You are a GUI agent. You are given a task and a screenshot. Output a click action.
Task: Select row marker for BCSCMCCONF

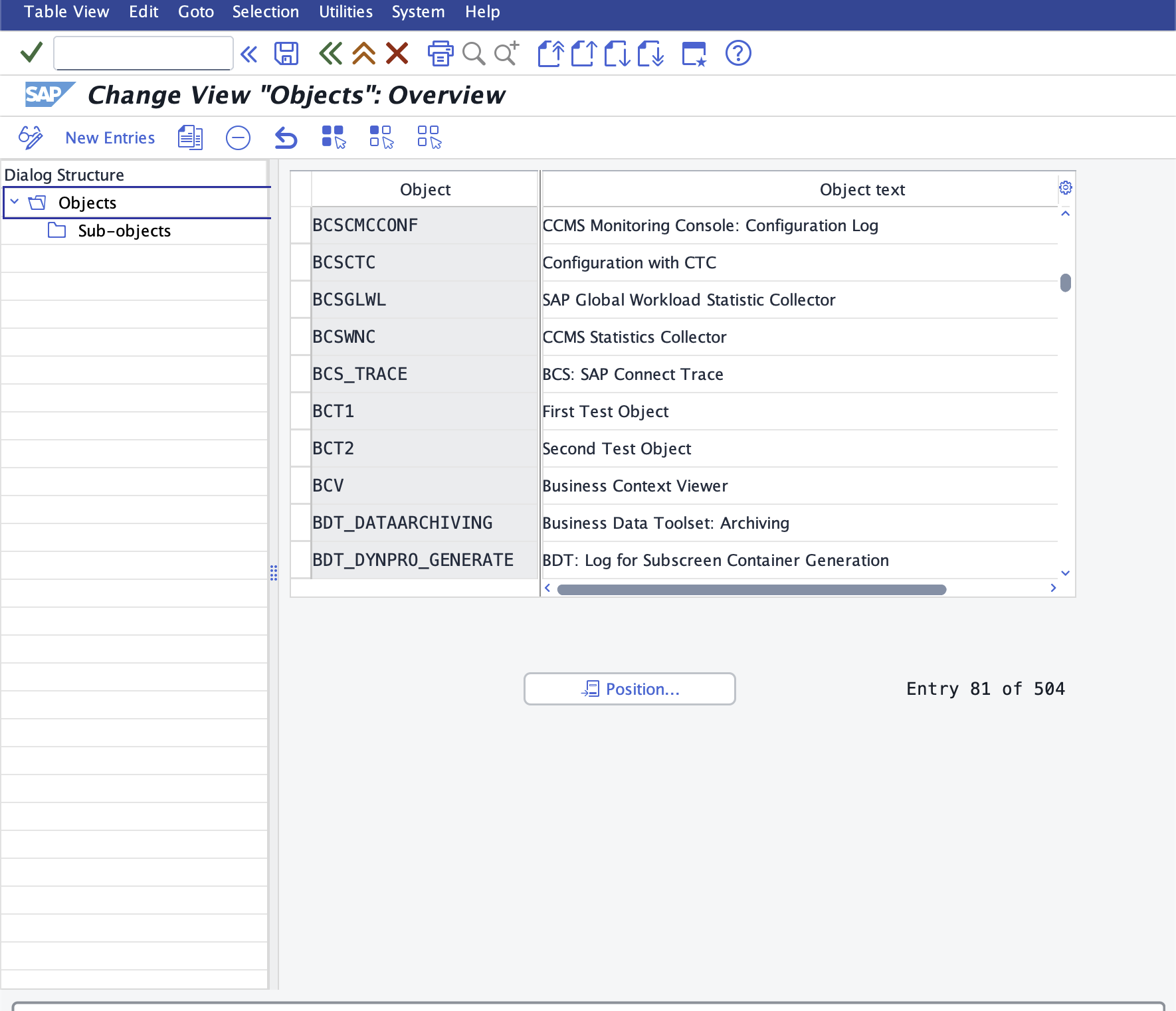pos(301,225)
